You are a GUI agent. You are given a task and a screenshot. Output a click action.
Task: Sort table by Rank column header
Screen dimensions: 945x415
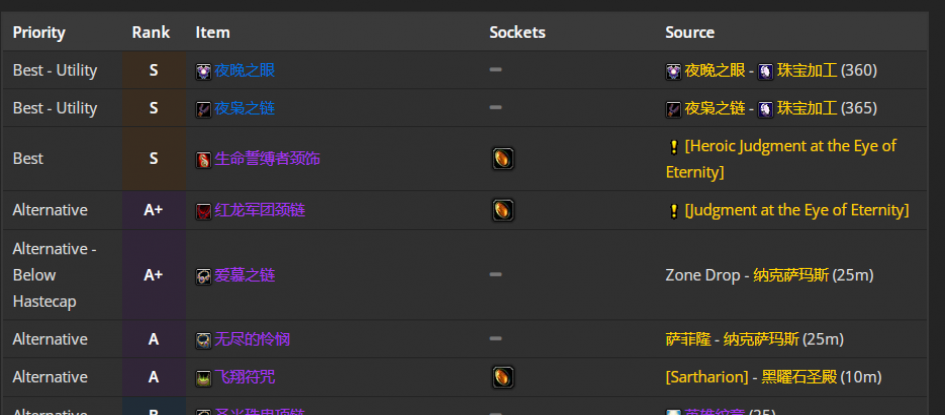151,32
